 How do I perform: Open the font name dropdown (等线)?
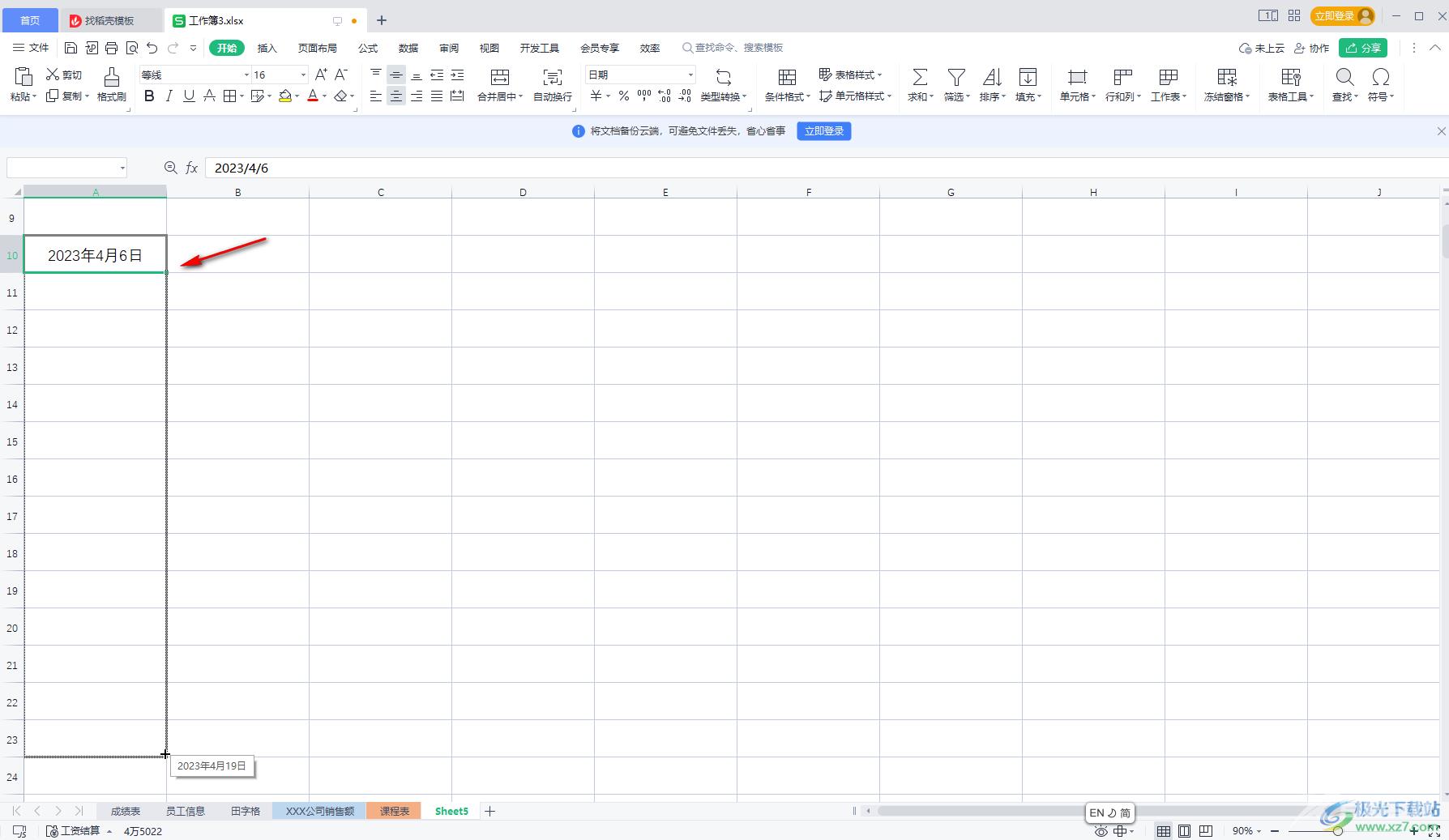coord(246,75)
